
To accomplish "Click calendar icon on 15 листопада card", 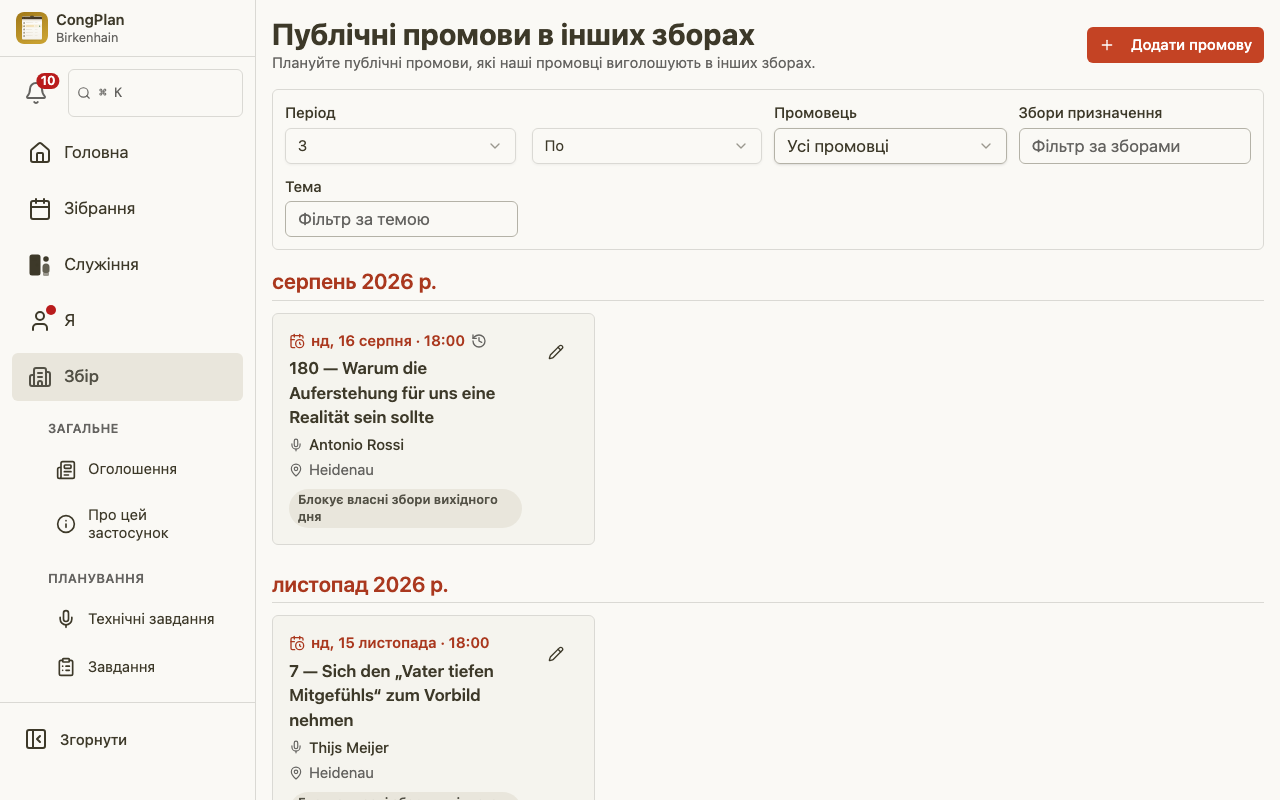I will click(297, 643).
